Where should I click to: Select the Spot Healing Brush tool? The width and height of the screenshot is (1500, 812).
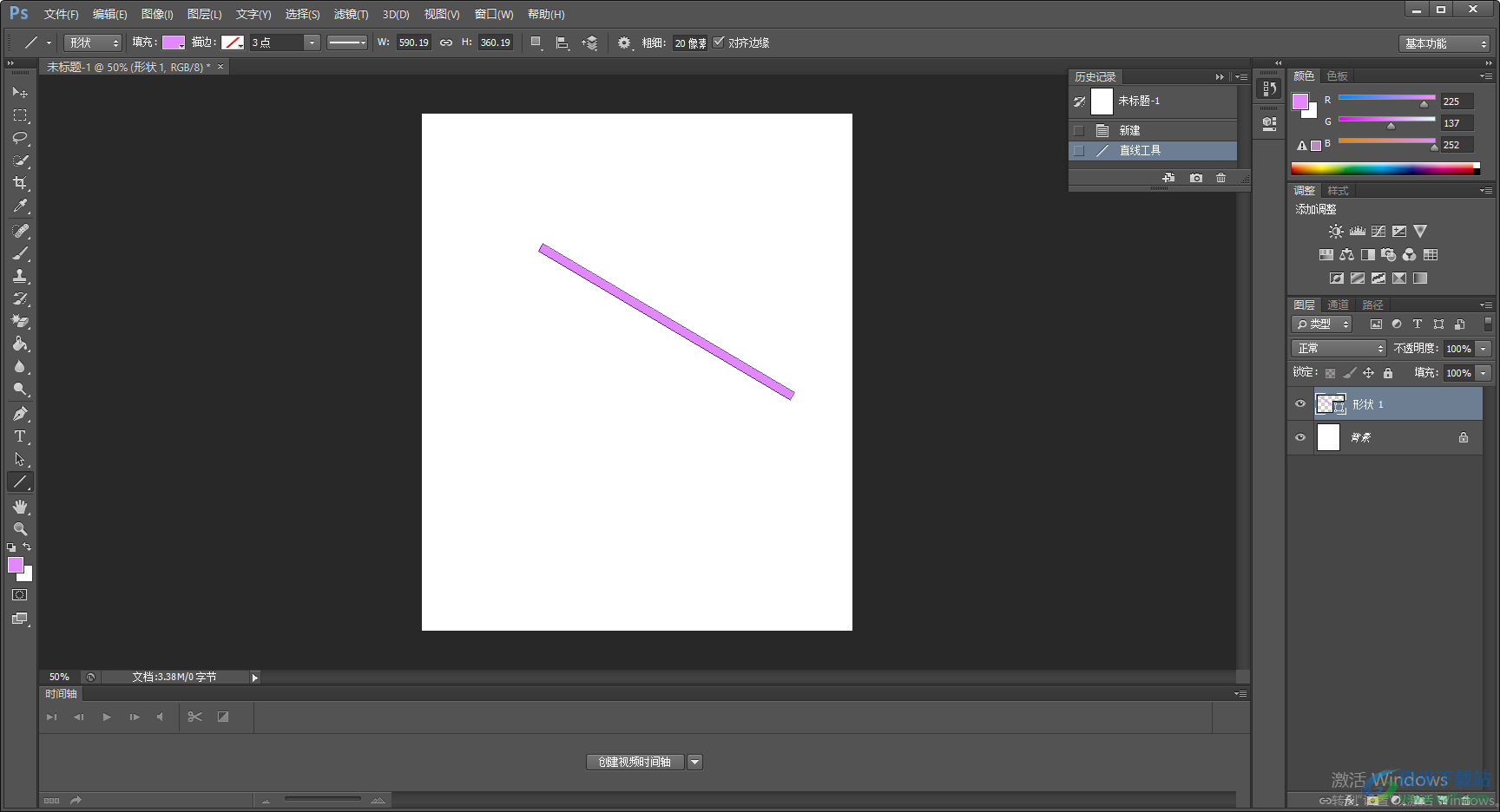[x=20, y=231]
